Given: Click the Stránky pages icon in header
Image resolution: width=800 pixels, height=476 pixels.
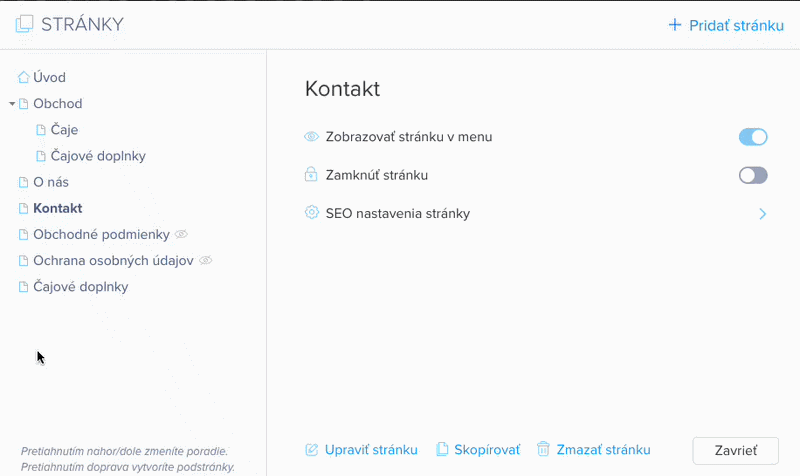Looking at the screenshot, I should point(25,25).
